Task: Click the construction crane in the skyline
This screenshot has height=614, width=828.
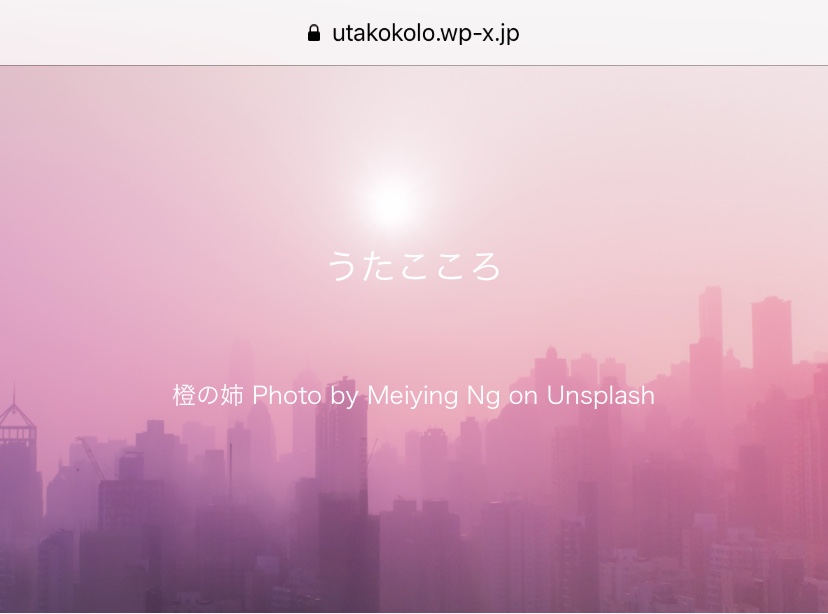Action: (91, 457)
